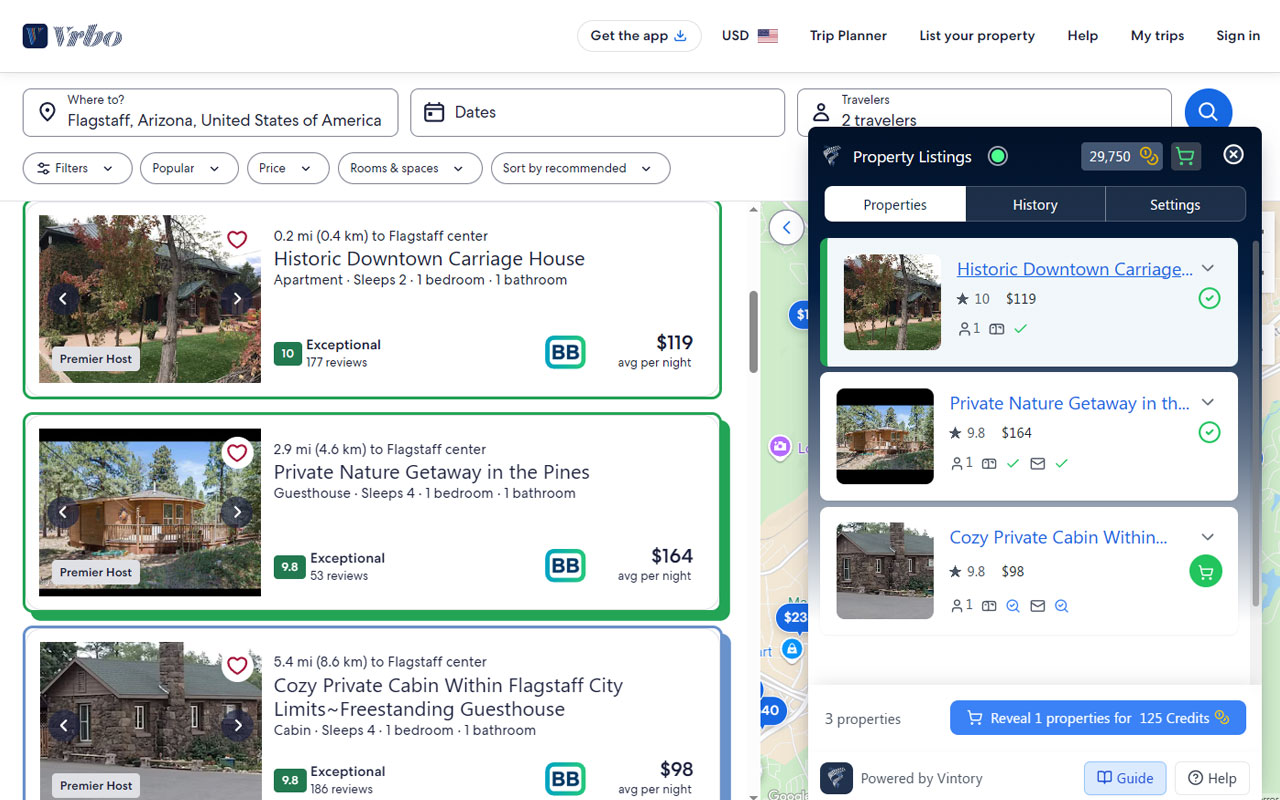Expand Private Nature Getaway panel card chevron
Screen dimensions: 1280x800
pyautogui.click(x=1208, y=402)
